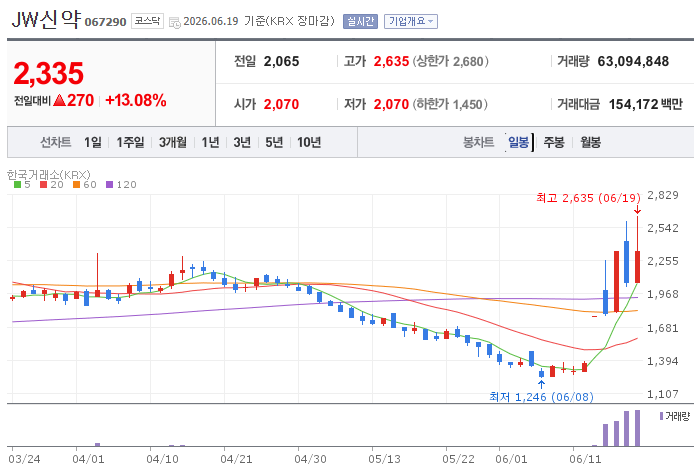Click the stock code 067290
The height and width of the screenshot is (472, 694).
coord(105,22)
